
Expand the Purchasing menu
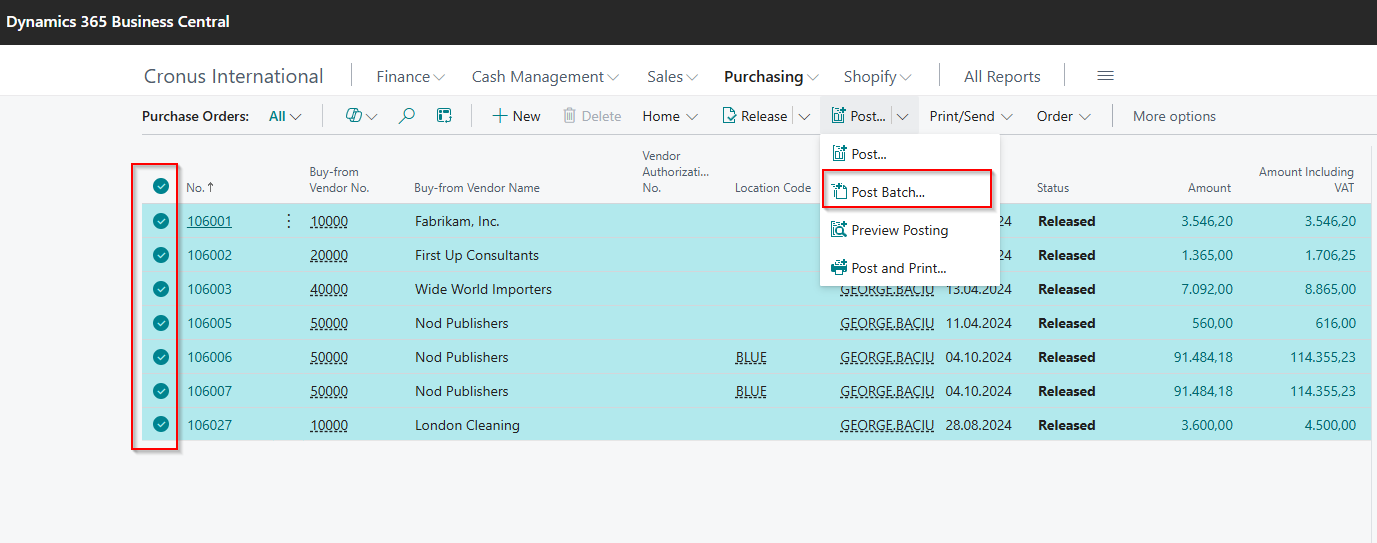771,76
